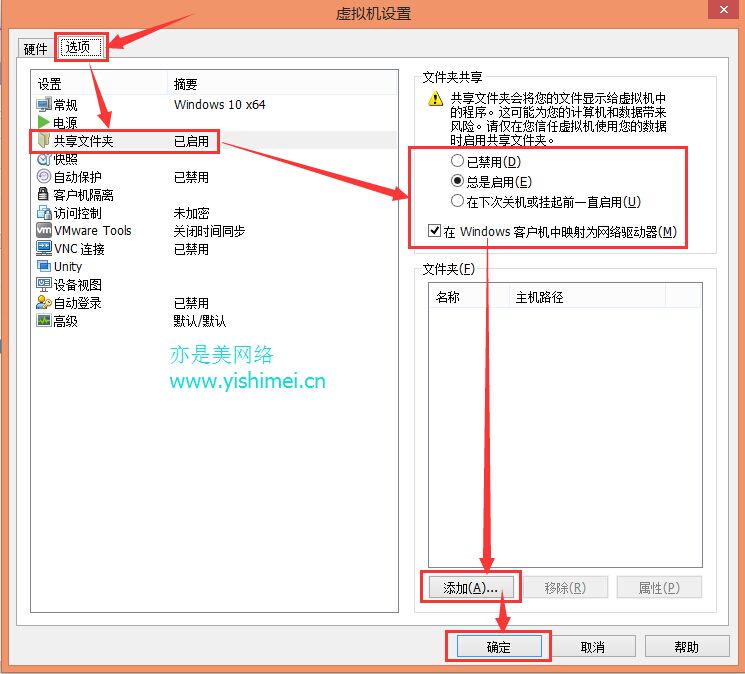Screen dimensions: 745x674
Task: Click the 常规 general settings icon
Action: pyautogui.click(x=44, y=104)
